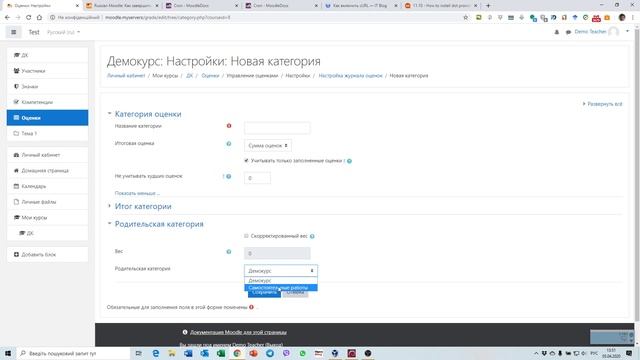
Task: Click help icon next to Скорректированный вес
Action: pyautogui.click(x=312, y=236)
